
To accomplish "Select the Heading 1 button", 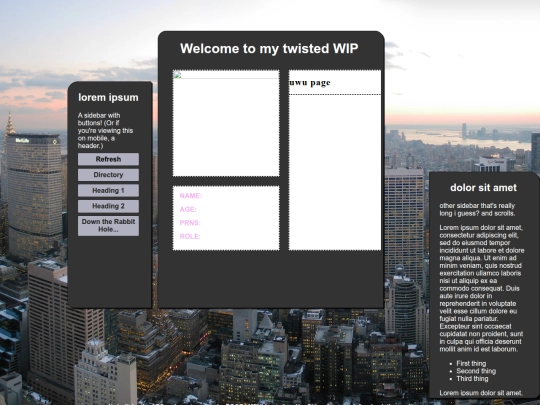I will point(108,190).
